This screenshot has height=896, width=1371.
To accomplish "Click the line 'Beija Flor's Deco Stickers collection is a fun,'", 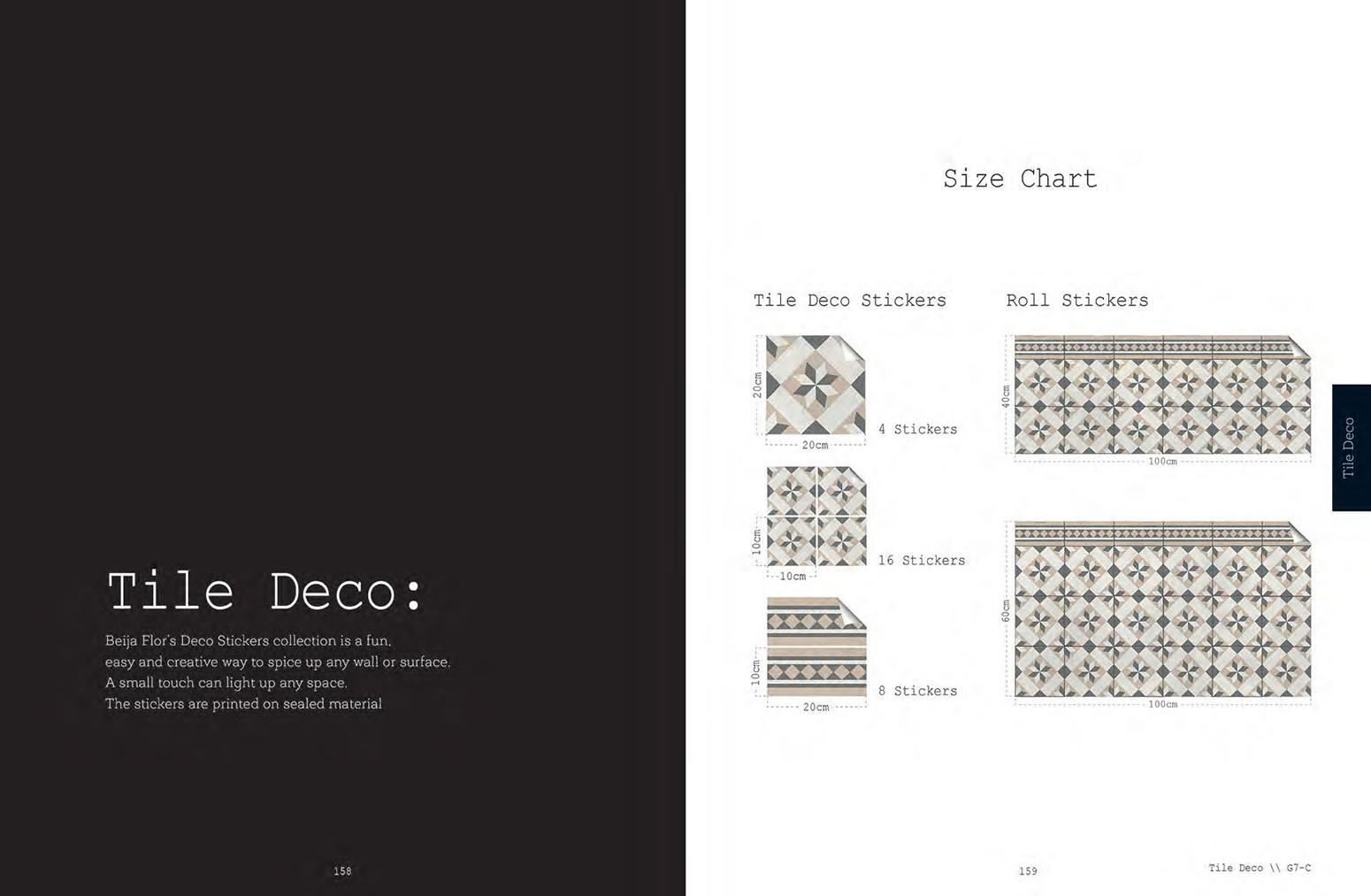I will click(x=249, y=640).
